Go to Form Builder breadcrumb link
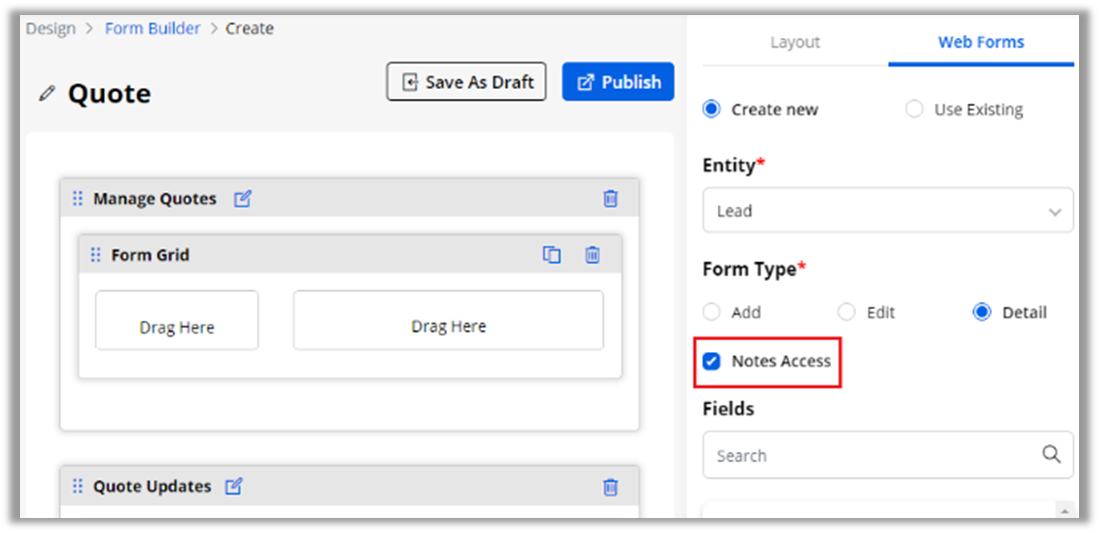Screen dimensions: 1100x533 tap(152, 28)
